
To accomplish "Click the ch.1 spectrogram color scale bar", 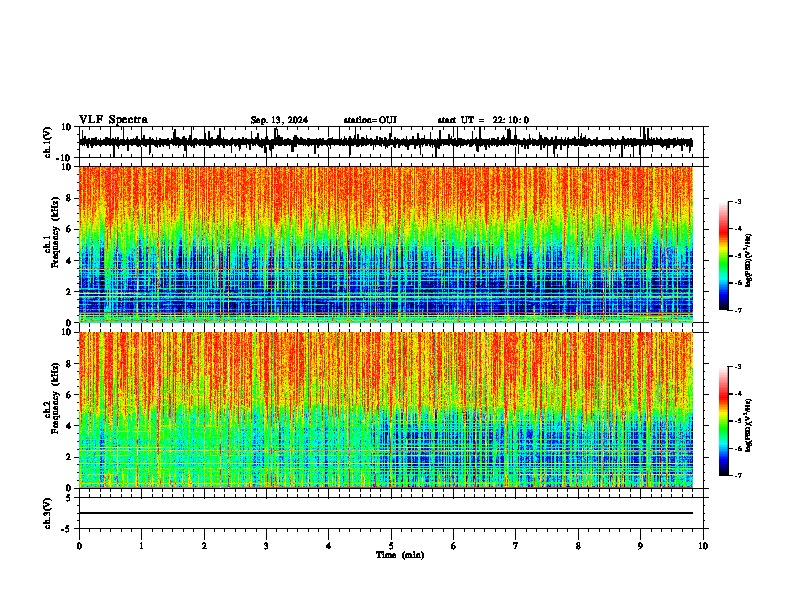I will tap(724, 256).
